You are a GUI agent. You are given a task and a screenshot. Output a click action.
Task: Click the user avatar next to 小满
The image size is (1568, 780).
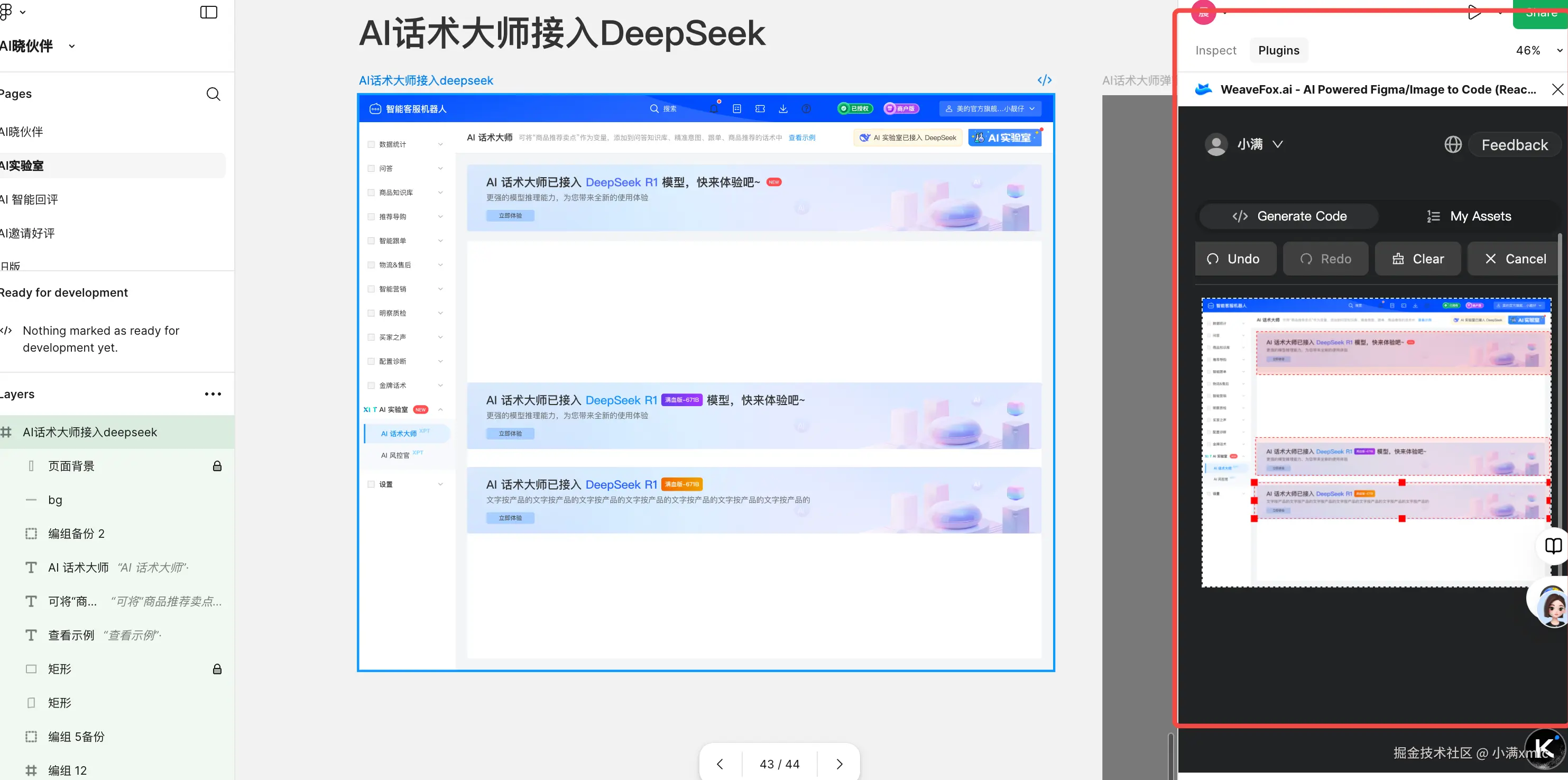(1215, 144)
